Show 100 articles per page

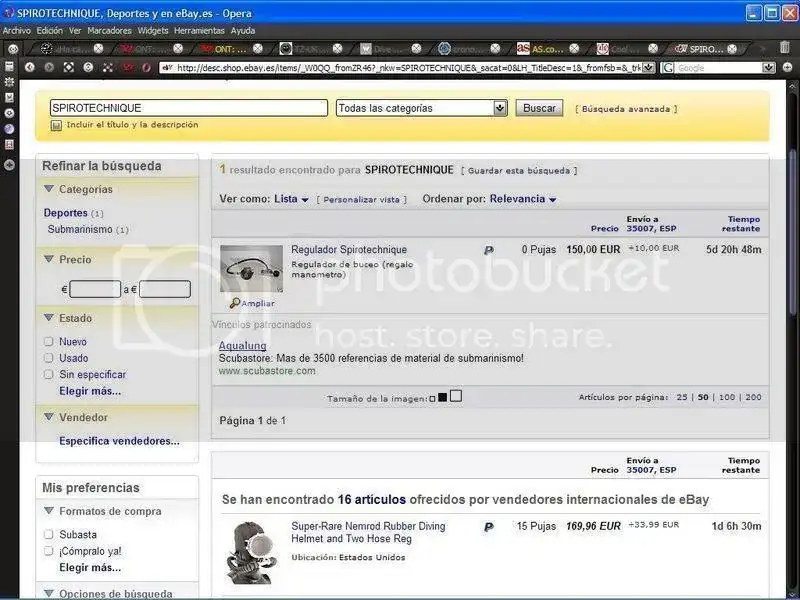[727, 397]
